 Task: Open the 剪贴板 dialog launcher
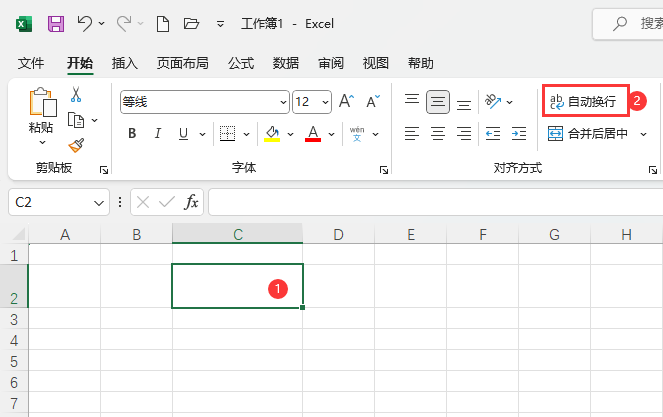click(104, 170)
